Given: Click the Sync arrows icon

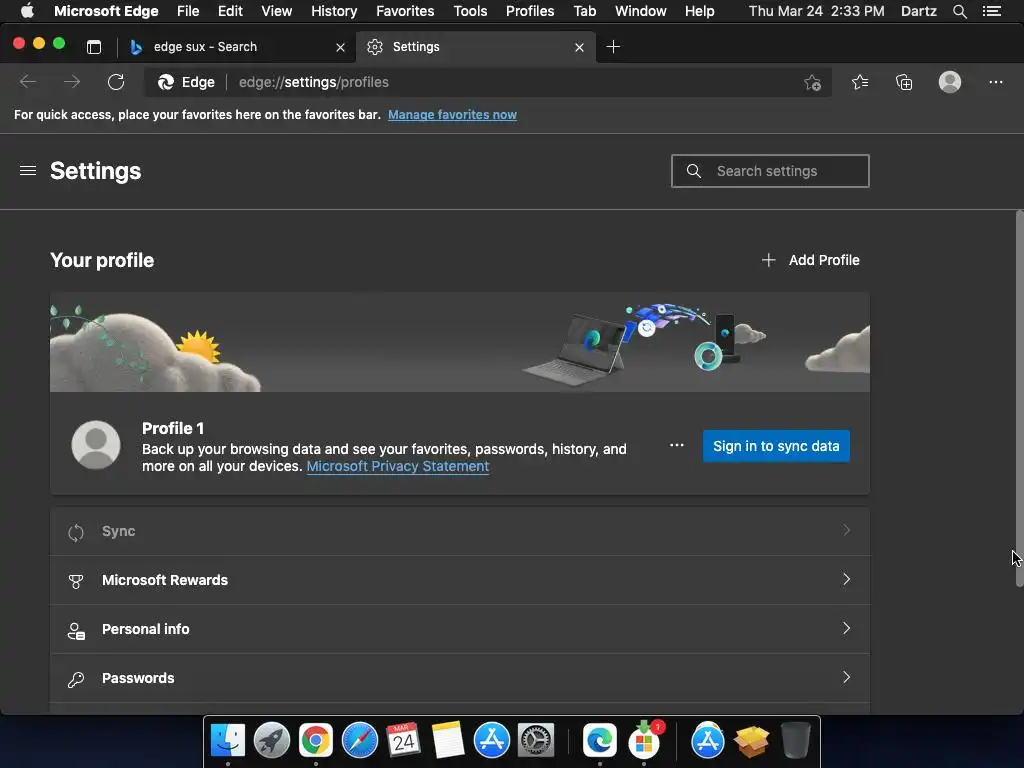Looking at the screenshot, I should 76,532.
